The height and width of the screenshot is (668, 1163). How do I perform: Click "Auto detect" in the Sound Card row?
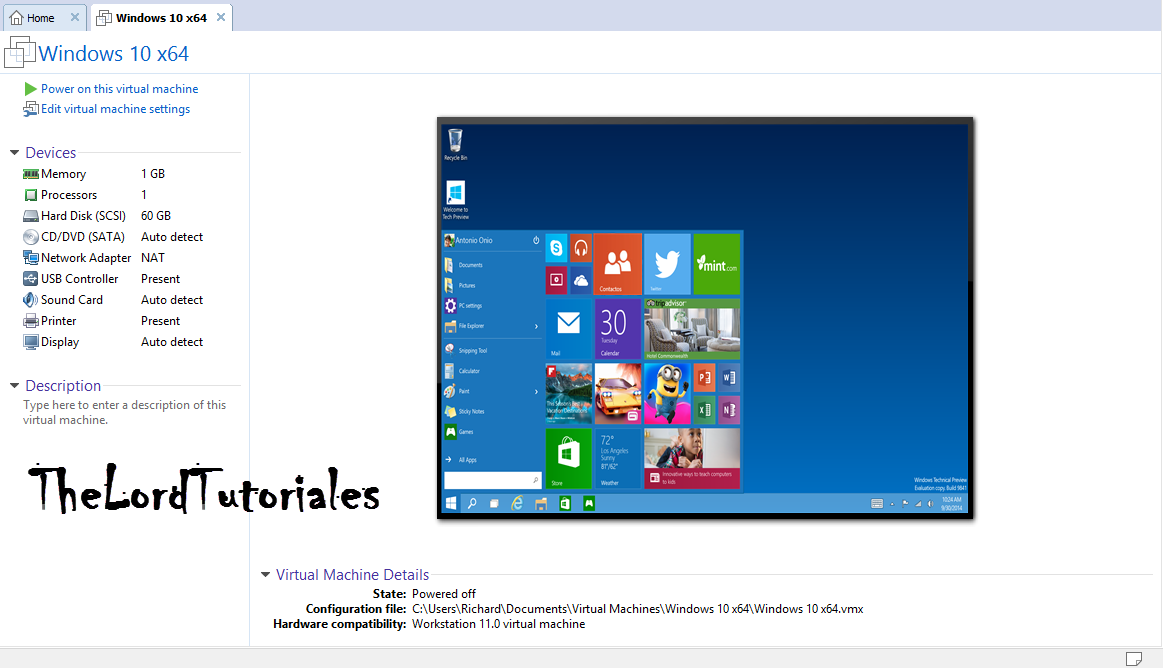tap(172, 300)
